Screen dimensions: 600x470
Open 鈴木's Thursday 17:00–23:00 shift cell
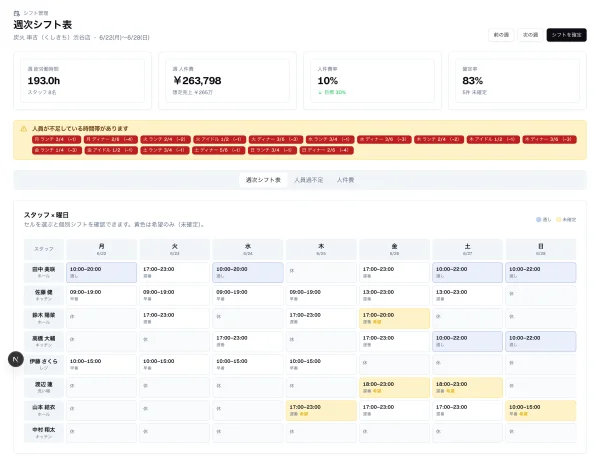(x=321, y=318)
